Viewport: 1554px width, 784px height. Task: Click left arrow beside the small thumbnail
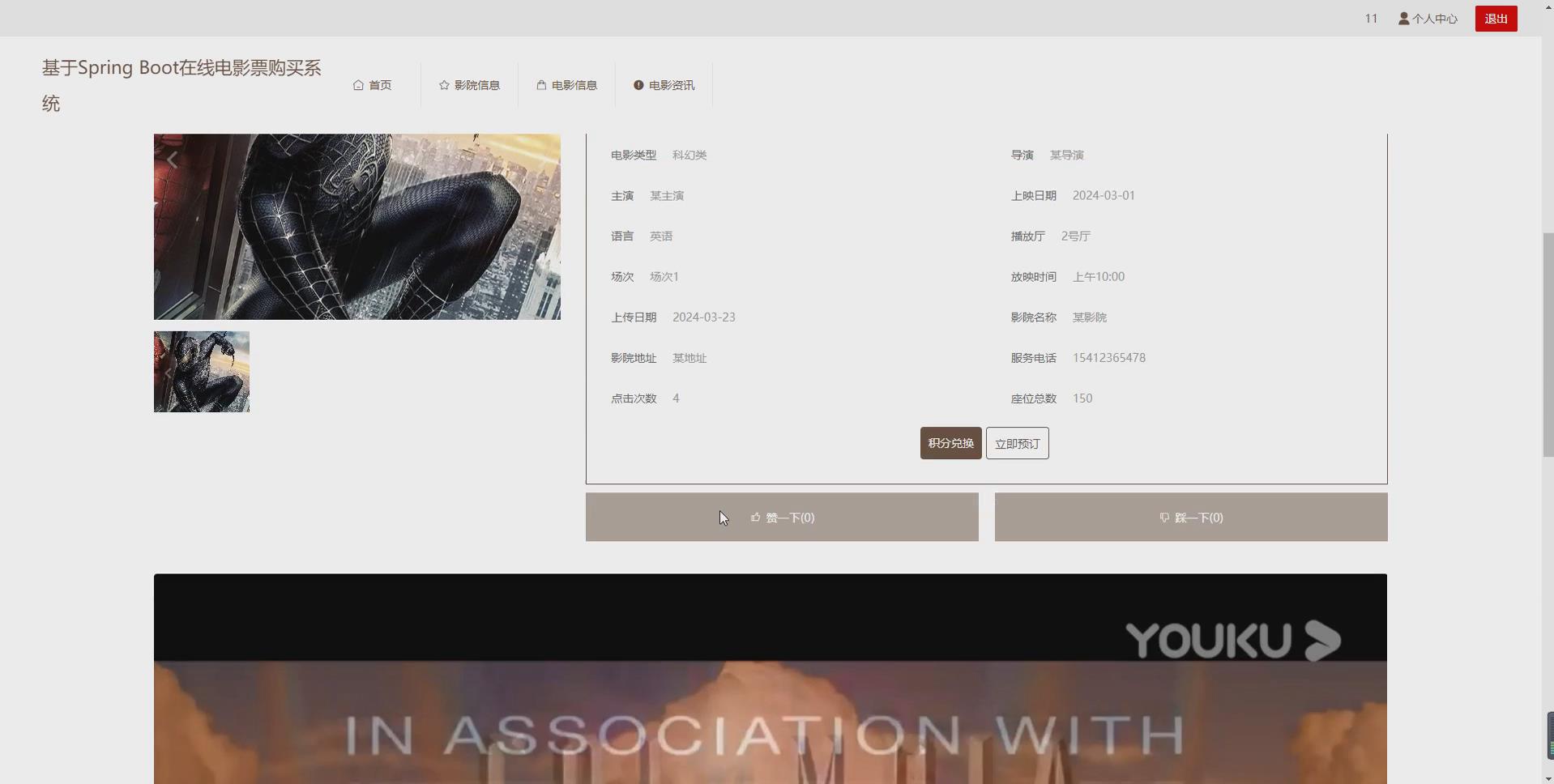168,373
